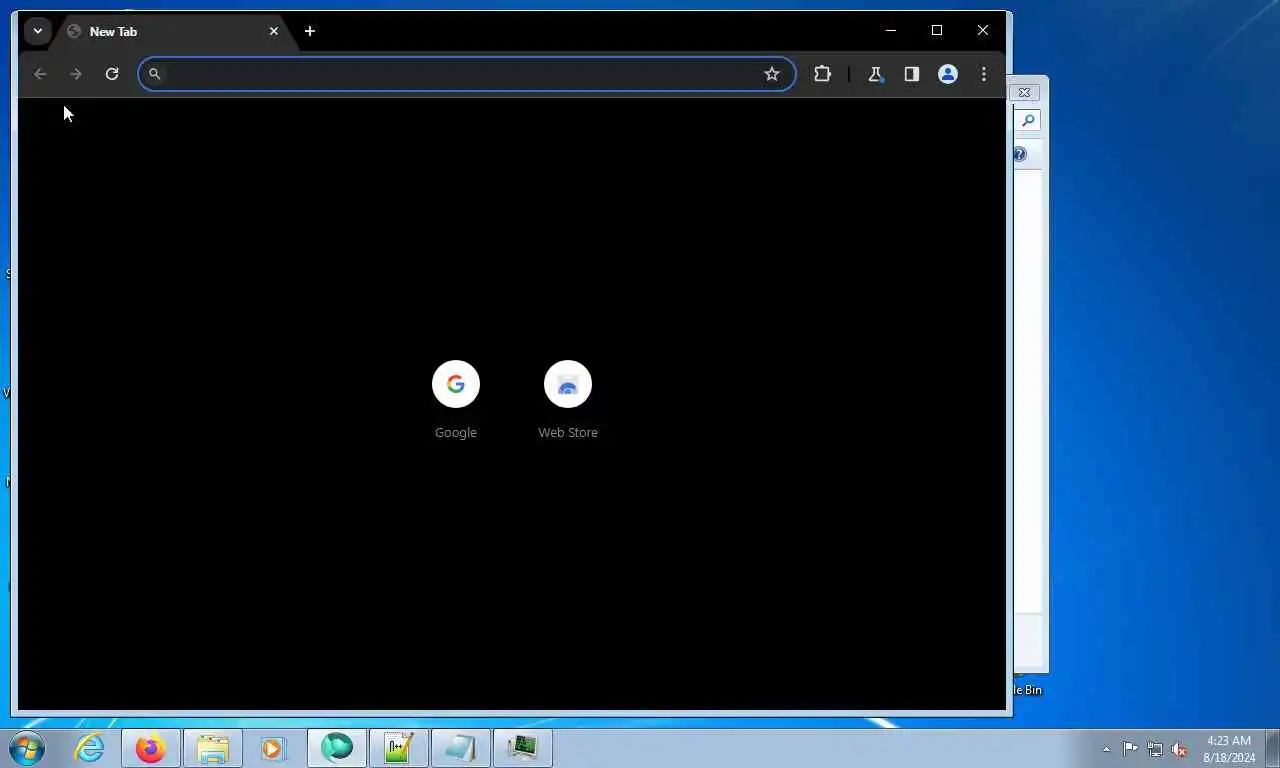Image resolution: width=1280 pixels, height=768 pixels.
Task: Minimize the Chrome window
Action: coord(891,31)
